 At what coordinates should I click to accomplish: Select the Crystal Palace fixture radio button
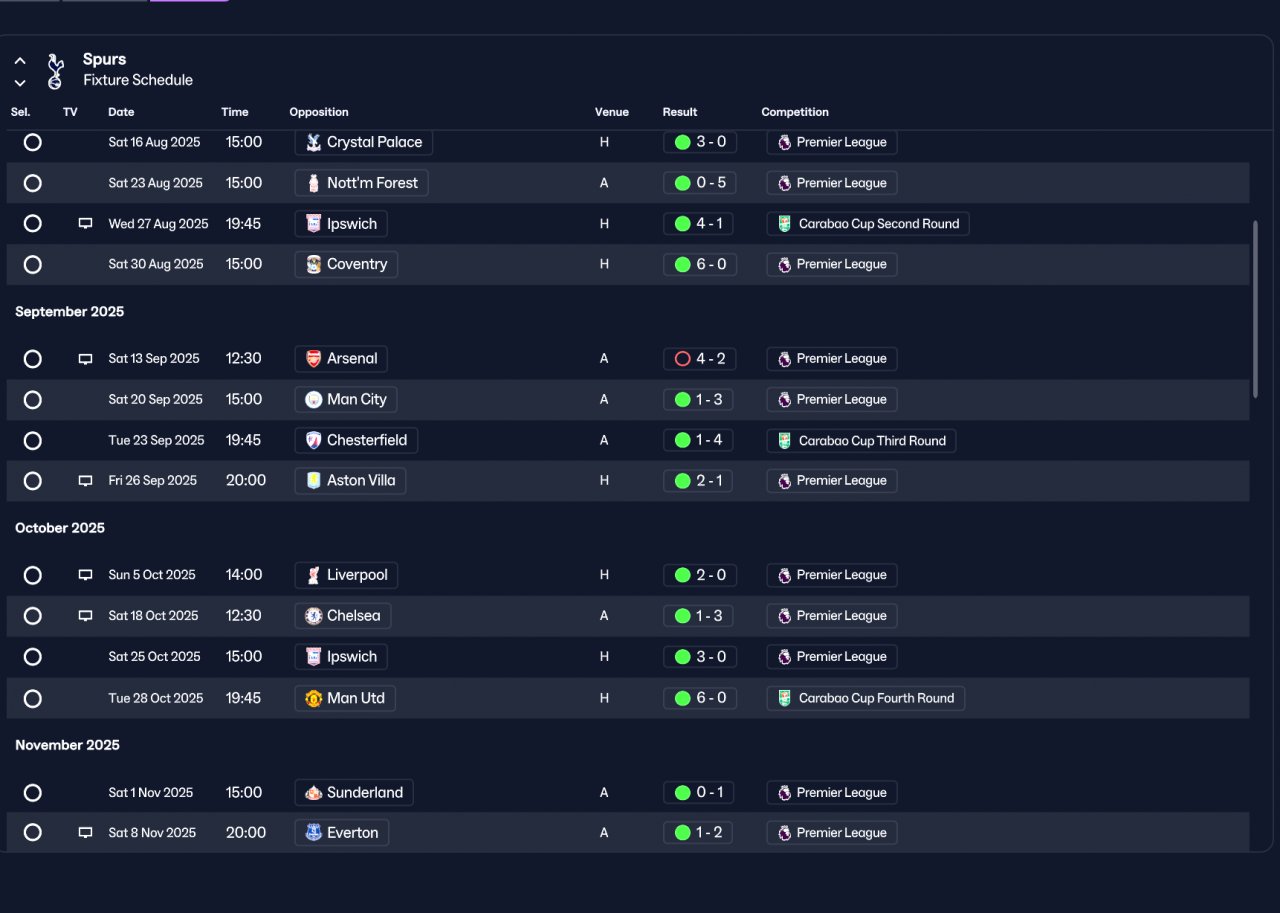33,142
